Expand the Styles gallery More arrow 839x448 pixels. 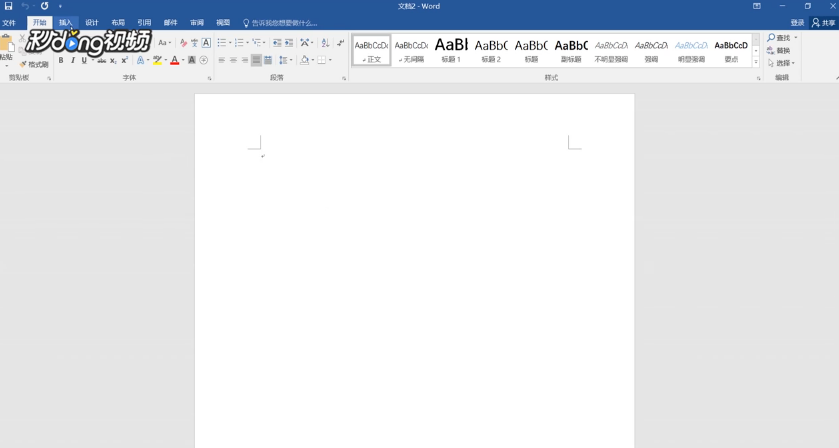pyautogui.click(x=756, y=62)
